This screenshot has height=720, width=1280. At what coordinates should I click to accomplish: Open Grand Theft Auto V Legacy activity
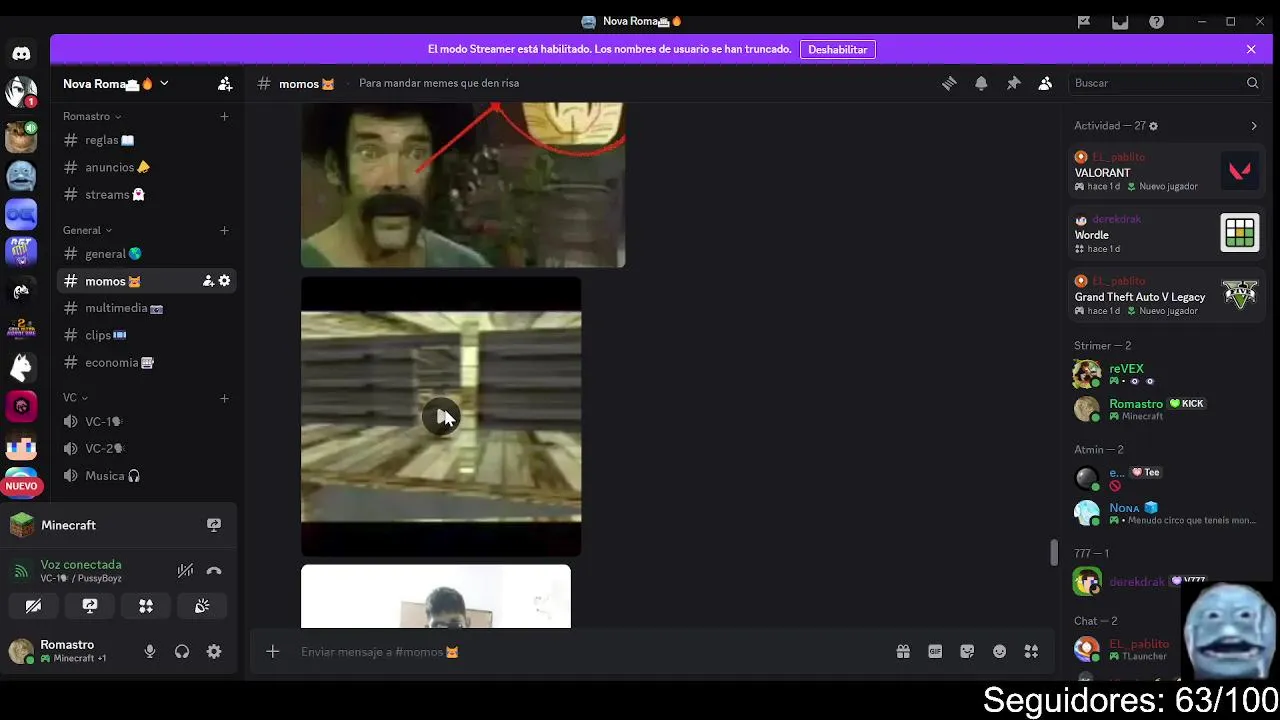coord(1165,296)
